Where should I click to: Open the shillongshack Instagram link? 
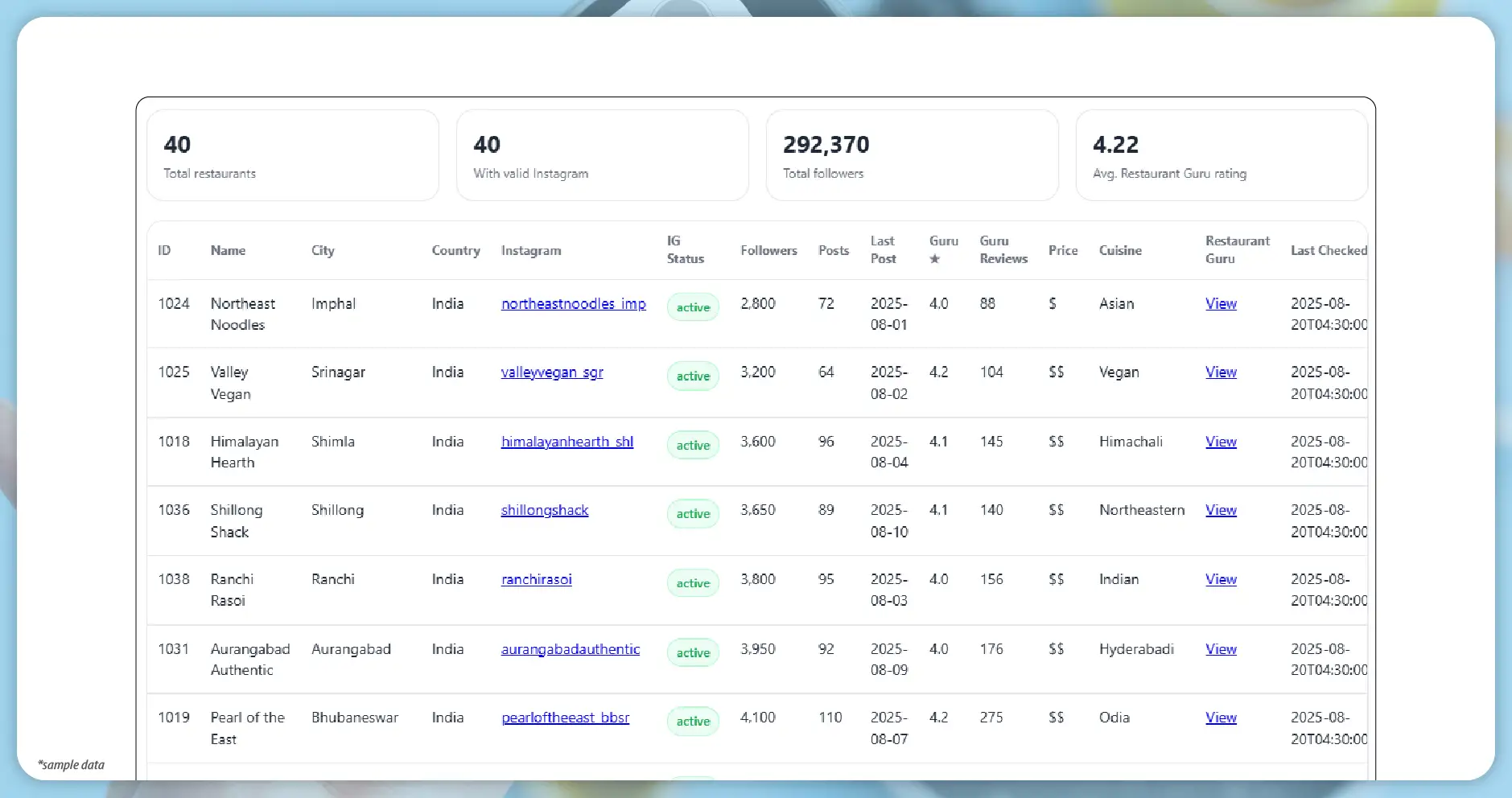(545, 509)
